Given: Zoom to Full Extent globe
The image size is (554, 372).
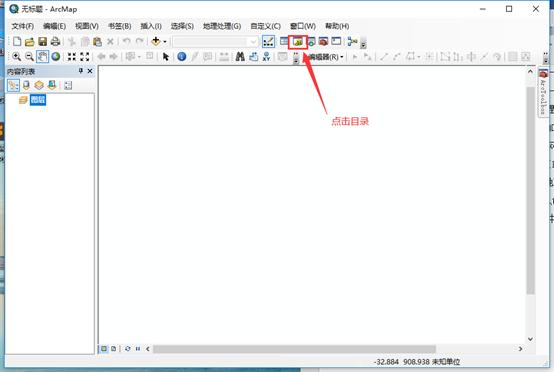Looking at the screenshot, I should (55, 57).
